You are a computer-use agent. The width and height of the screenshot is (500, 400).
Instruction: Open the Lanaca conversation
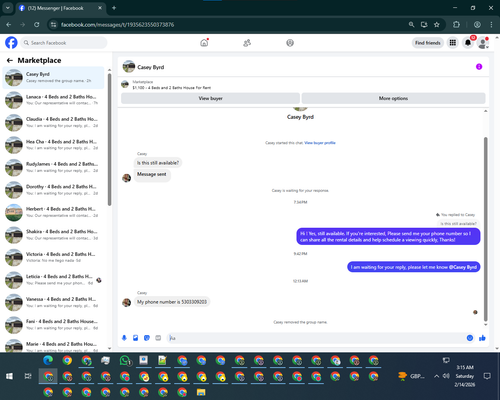pos(53,100)
